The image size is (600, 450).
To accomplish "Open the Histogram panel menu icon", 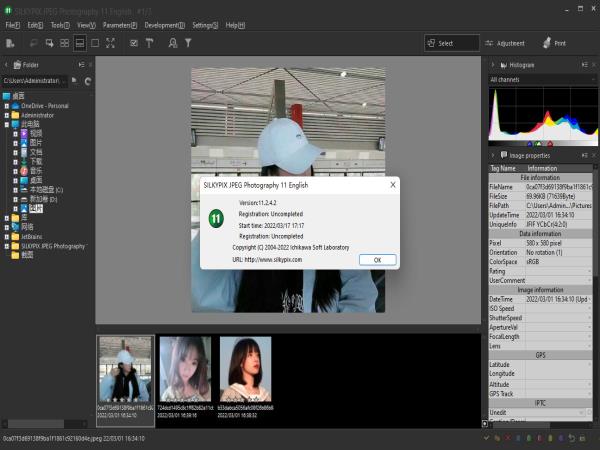I will coord(584,65).
